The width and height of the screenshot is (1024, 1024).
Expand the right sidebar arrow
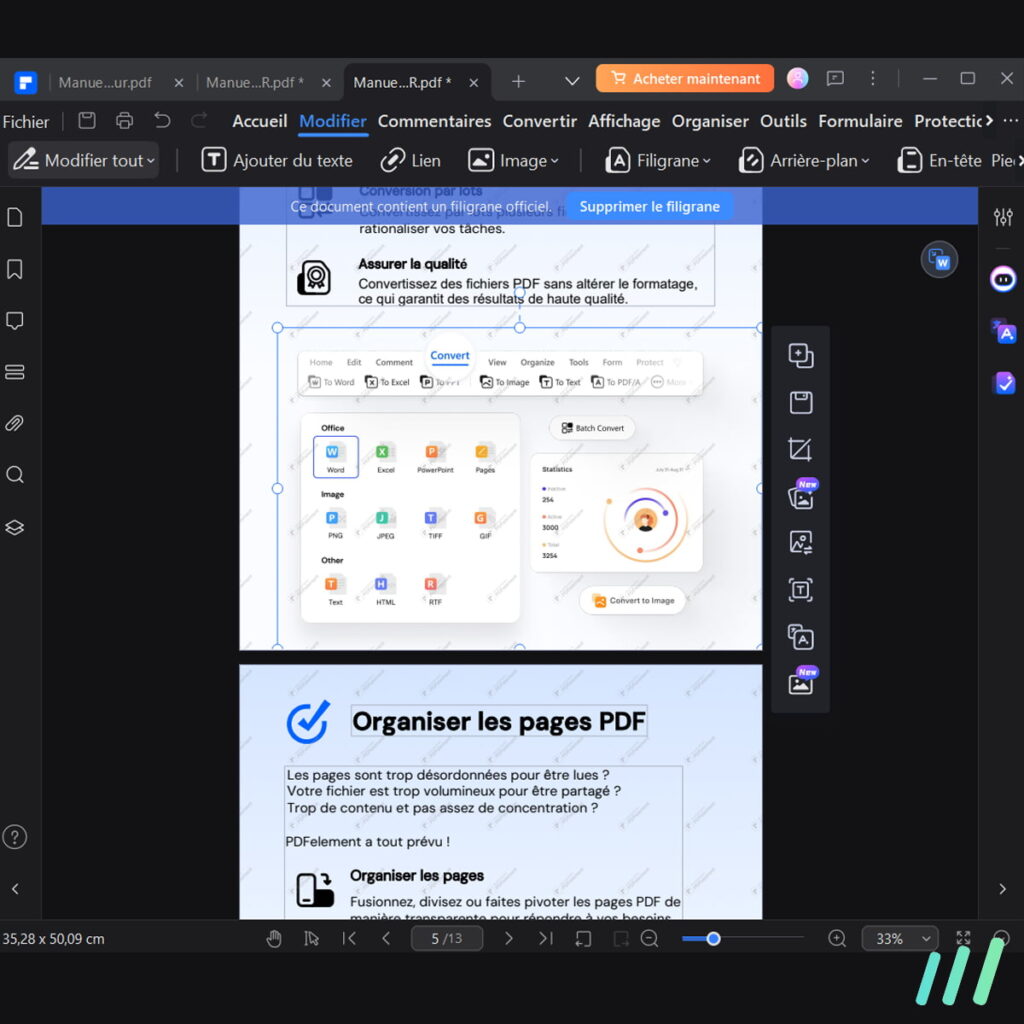coord(1002,889)
